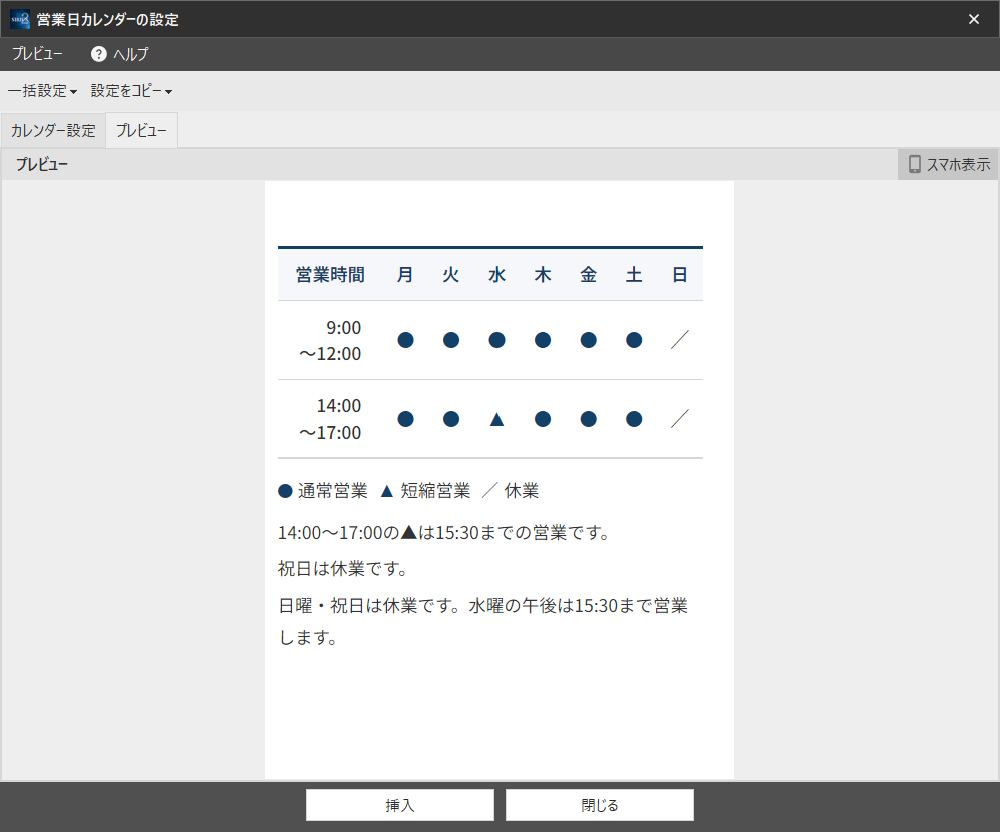Click the note 14:00～17:00の▲は15:30までの営業です
The image size is (1000, 832).
point(445,532)
